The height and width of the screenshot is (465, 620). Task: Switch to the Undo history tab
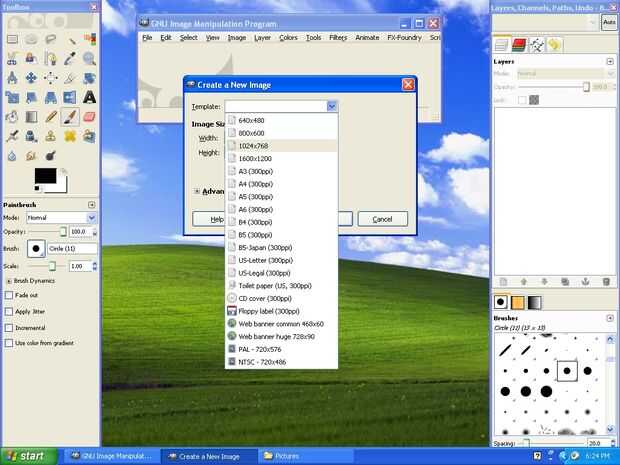pyautogui.click(x=554, y=45)
